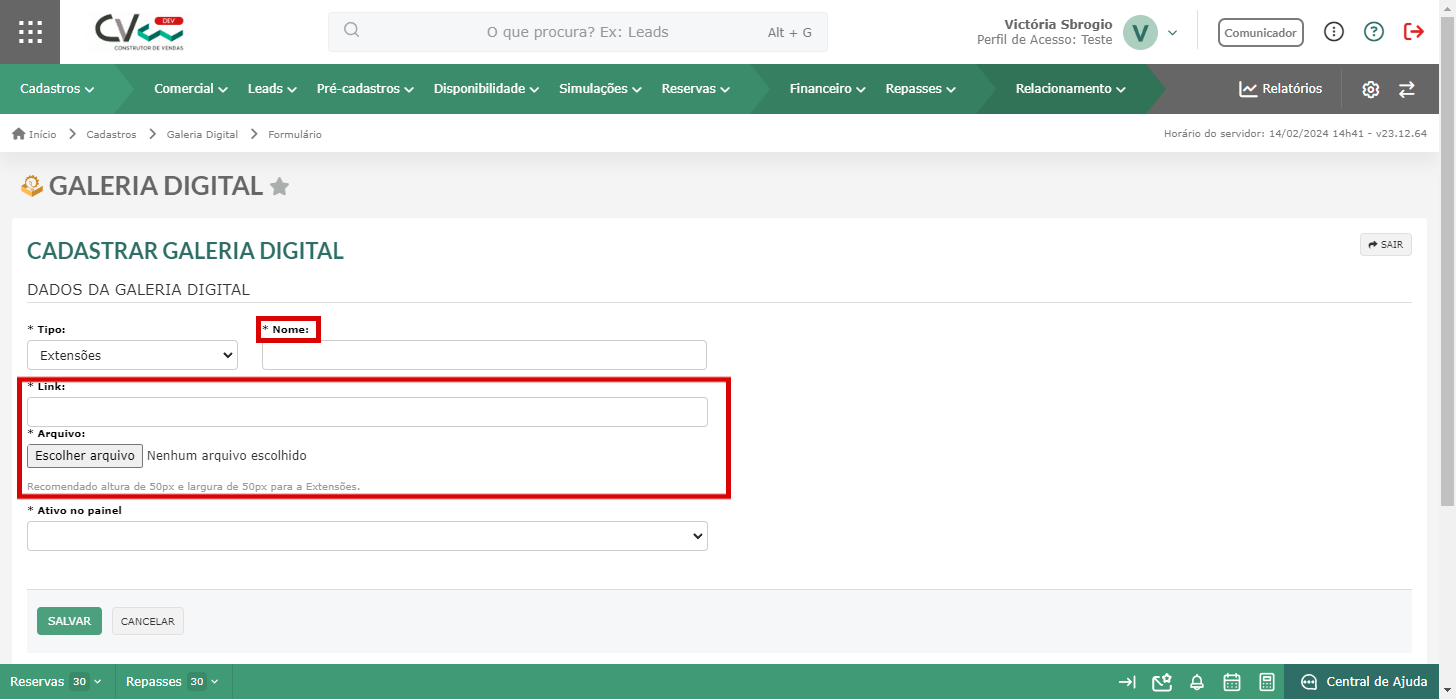This screenshot has width=1456, height=699.
Task: Click the red logout icon
Action: pyautogui.click(x=1414, y=32)
